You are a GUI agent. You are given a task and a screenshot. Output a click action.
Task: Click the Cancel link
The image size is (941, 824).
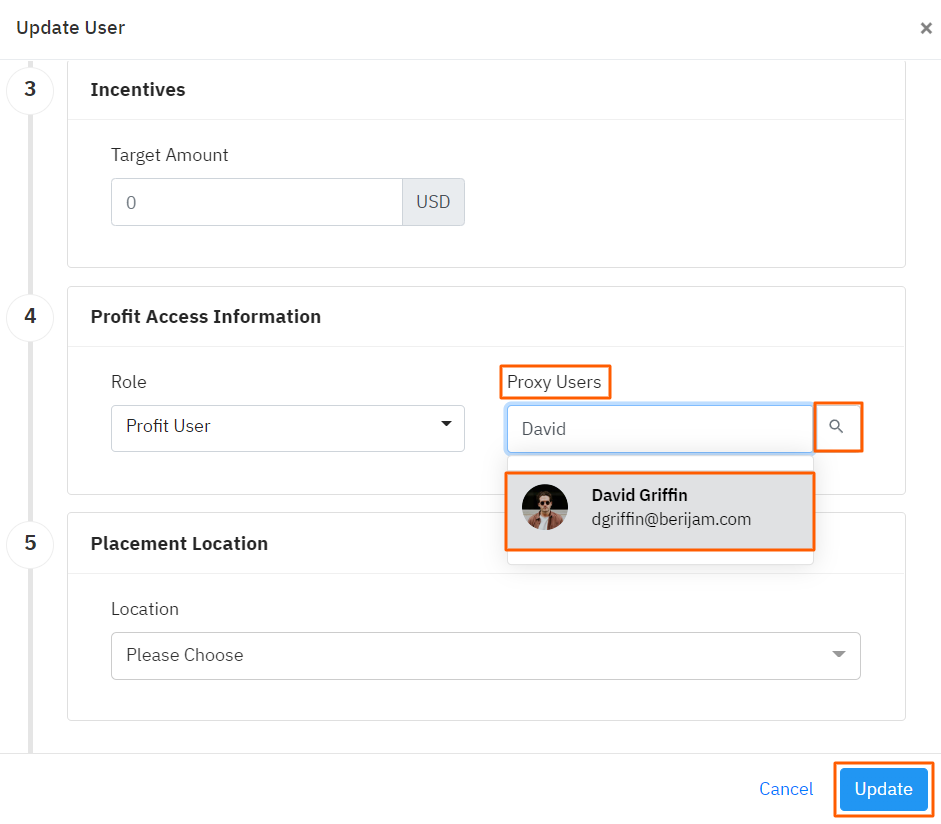786,789
